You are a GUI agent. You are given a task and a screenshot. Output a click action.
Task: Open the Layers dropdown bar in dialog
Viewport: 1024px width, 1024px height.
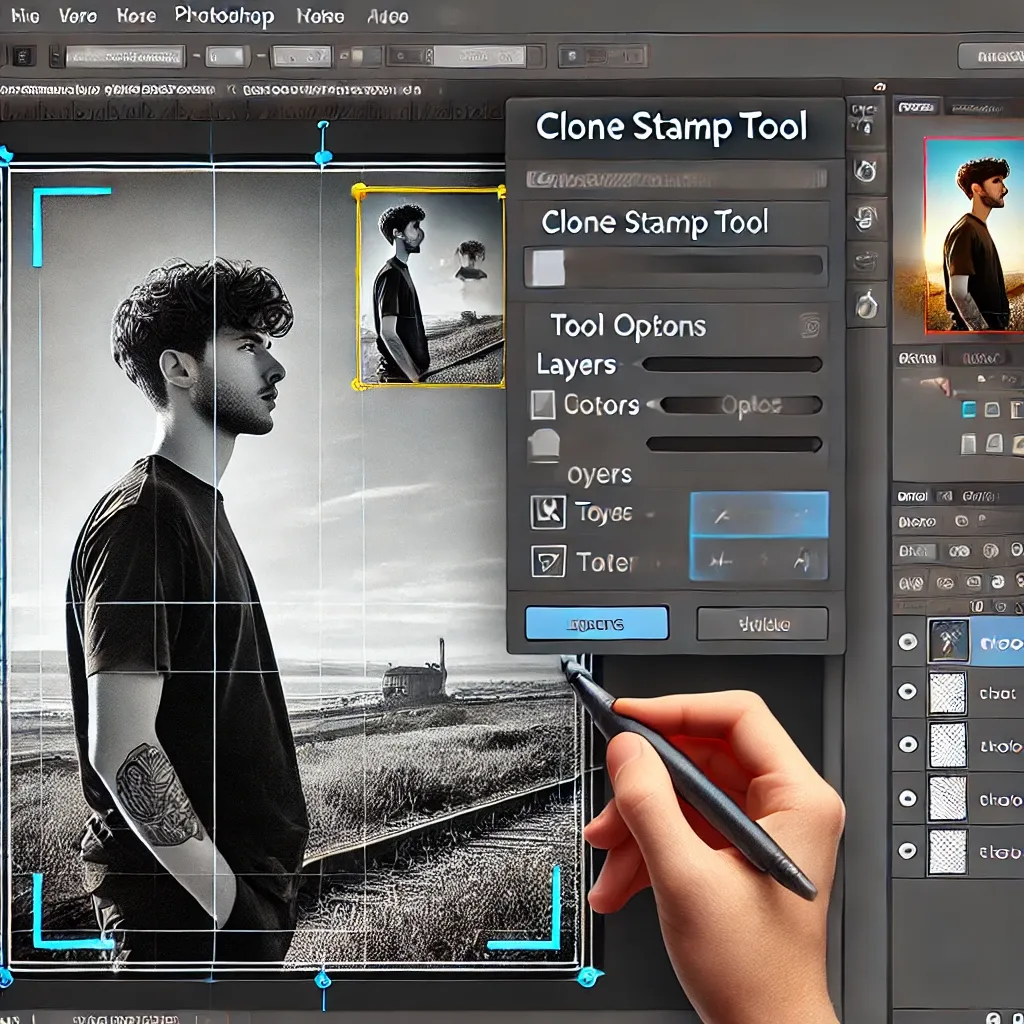[731, 365]
